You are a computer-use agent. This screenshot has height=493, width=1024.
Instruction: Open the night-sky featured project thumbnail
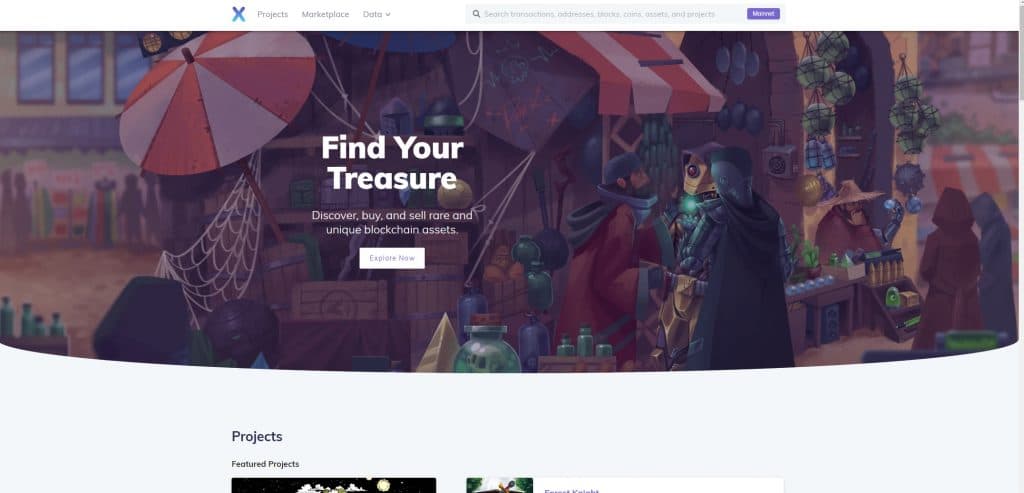click(x=334, y=485)
